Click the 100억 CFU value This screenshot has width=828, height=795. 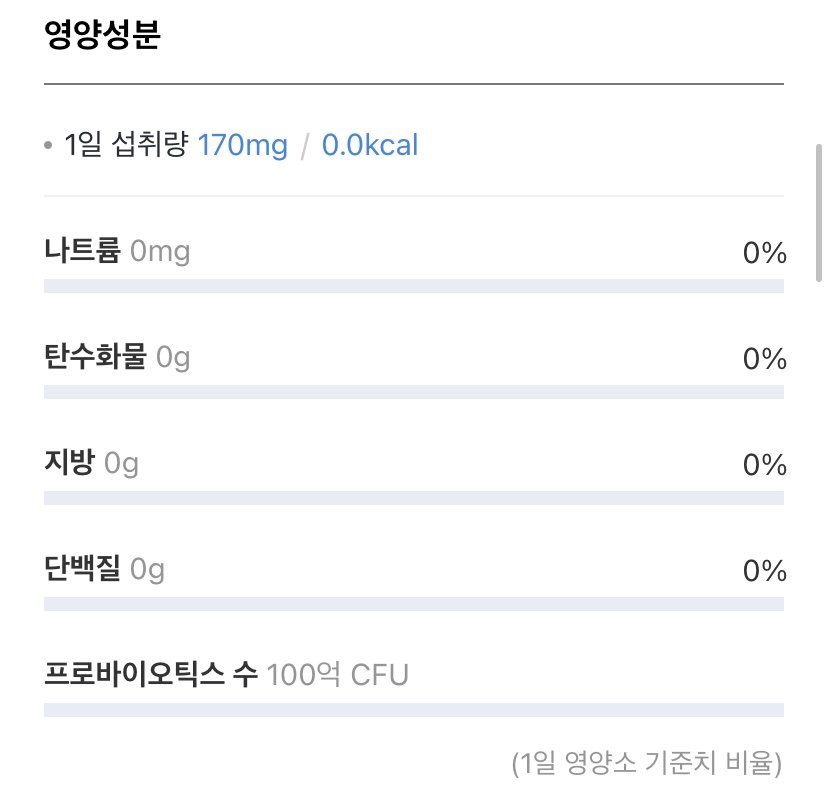pos(338,675)
